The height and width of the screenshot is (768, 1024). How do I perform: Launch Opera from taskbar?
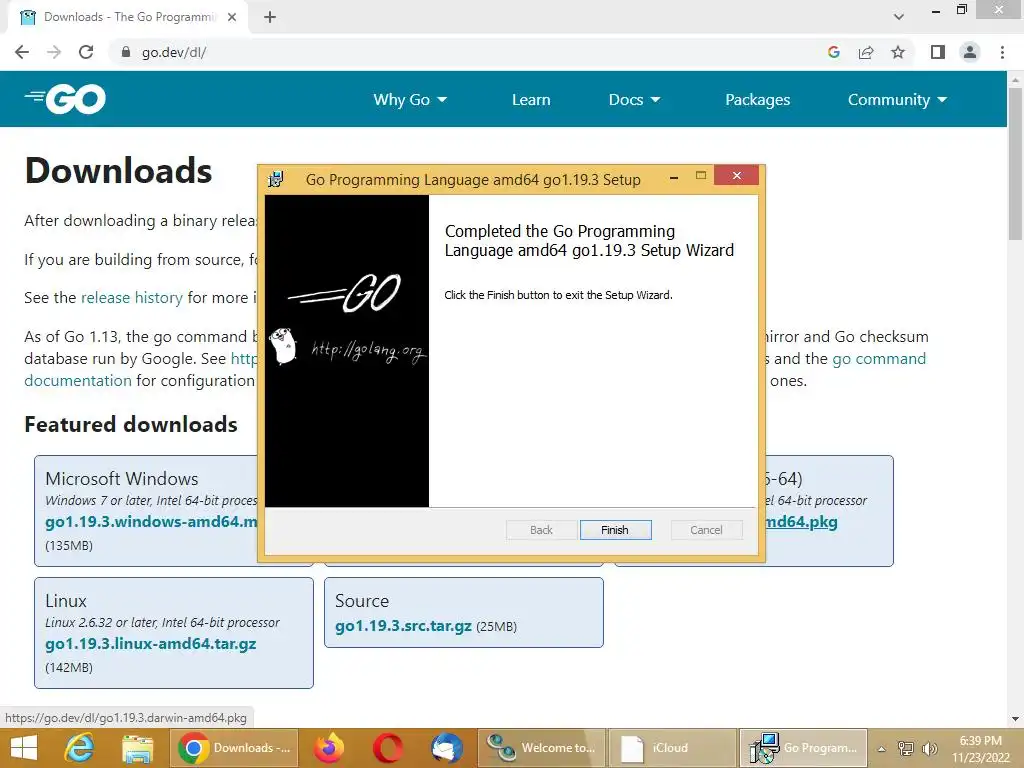[388, 748]
